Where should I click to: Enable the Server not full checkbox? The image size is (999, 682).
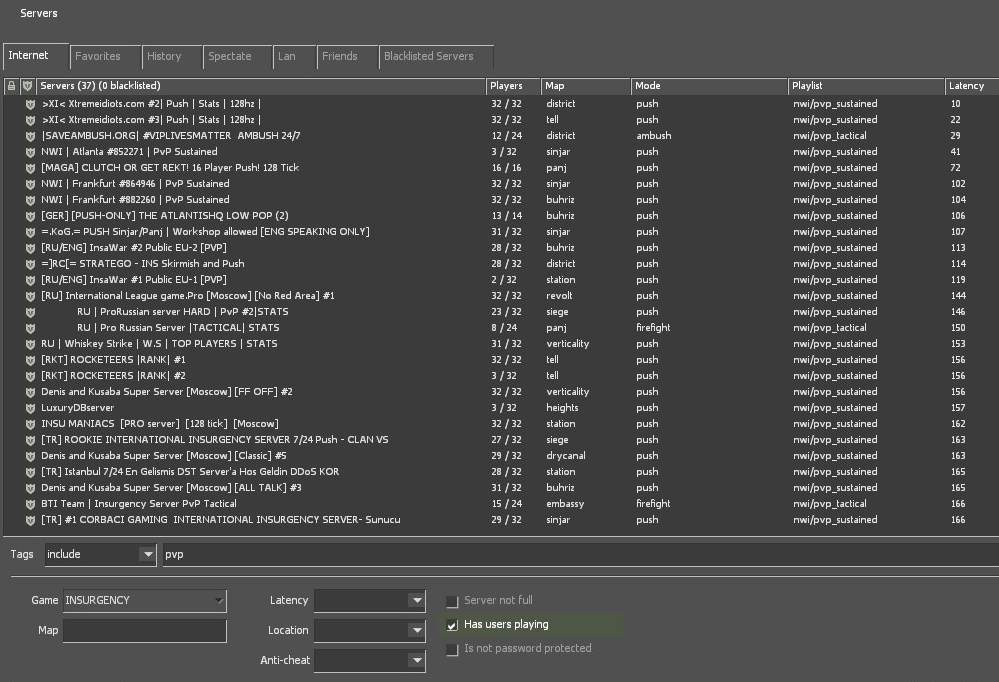(x=452, y=601)
